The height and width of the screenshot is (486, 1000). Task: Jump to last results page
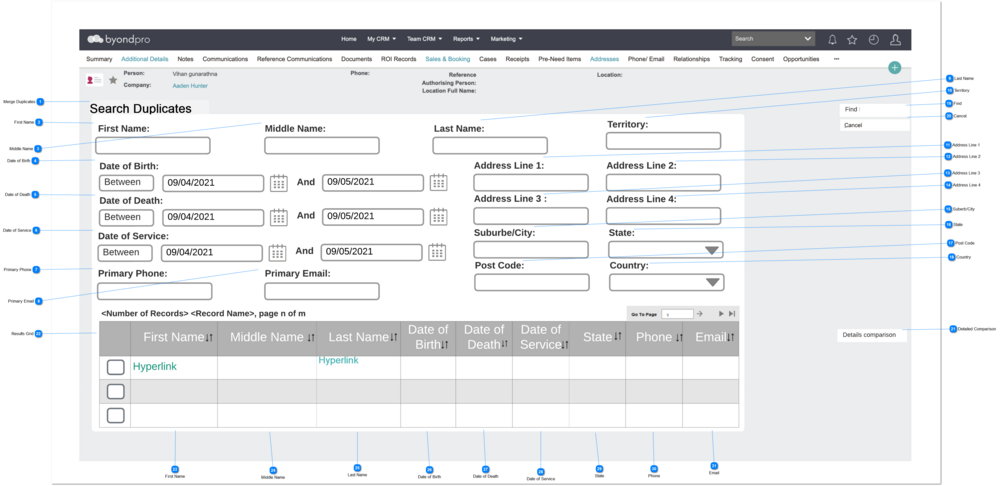(x=732, y=314)
